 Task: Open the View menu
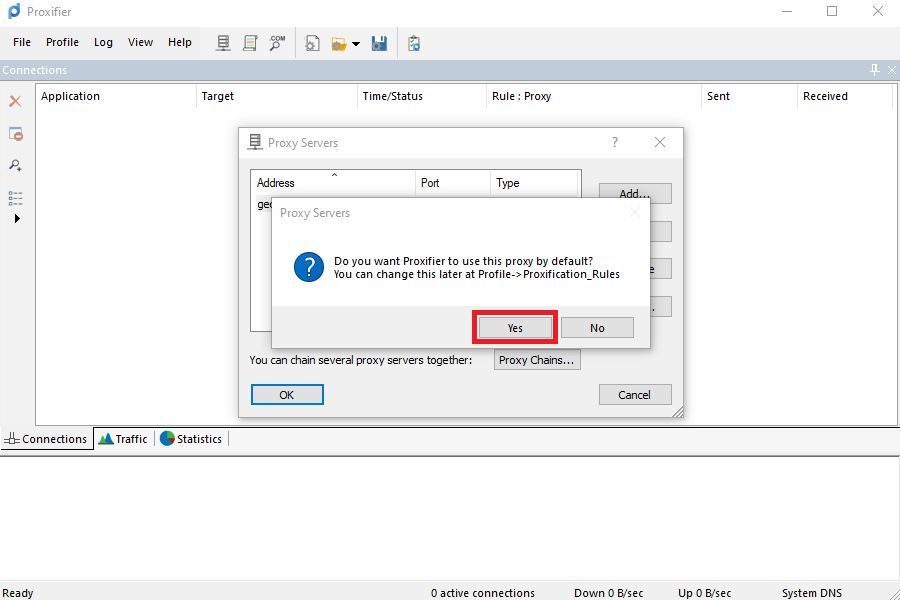point(140,42)
